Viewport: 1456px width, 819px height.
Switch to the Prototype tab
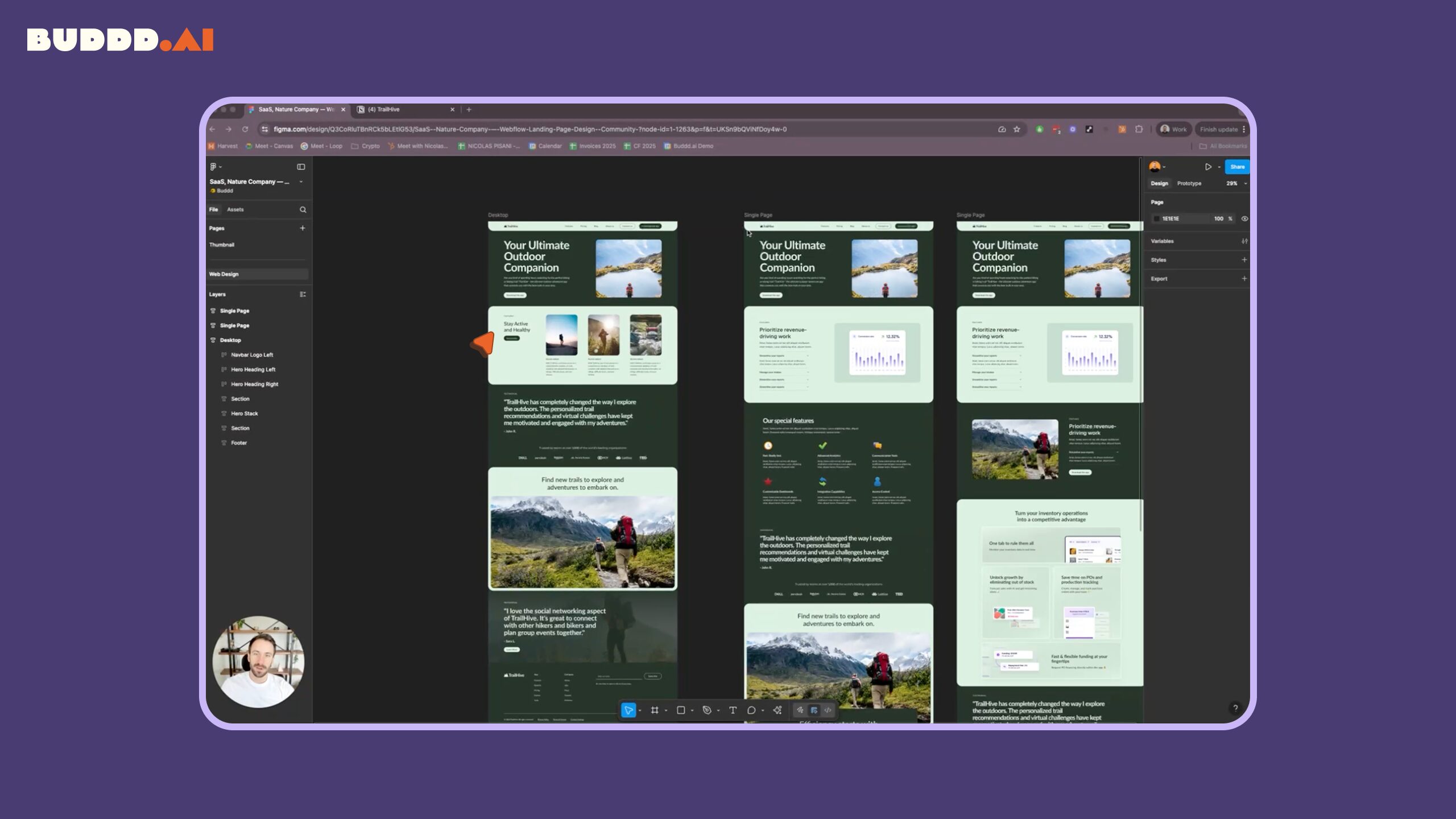click(x=1189, y=183)
